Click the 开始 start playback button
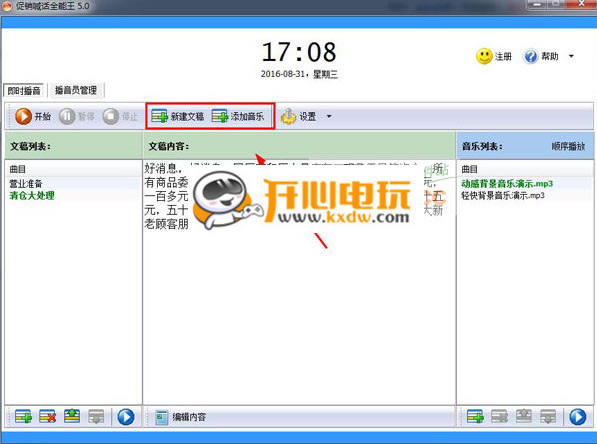 [33, 116]
